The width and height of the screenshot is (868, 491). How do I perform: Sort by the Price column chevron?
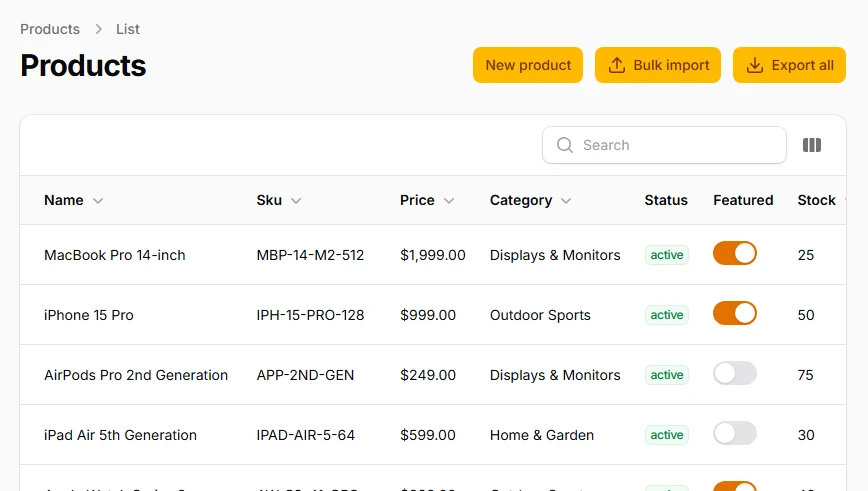pos(449,200)
